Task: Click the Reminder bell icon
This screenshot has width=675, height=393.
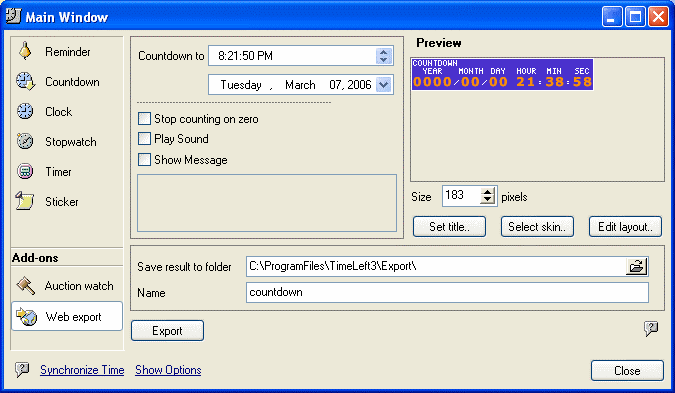Action: coord(25,51)
